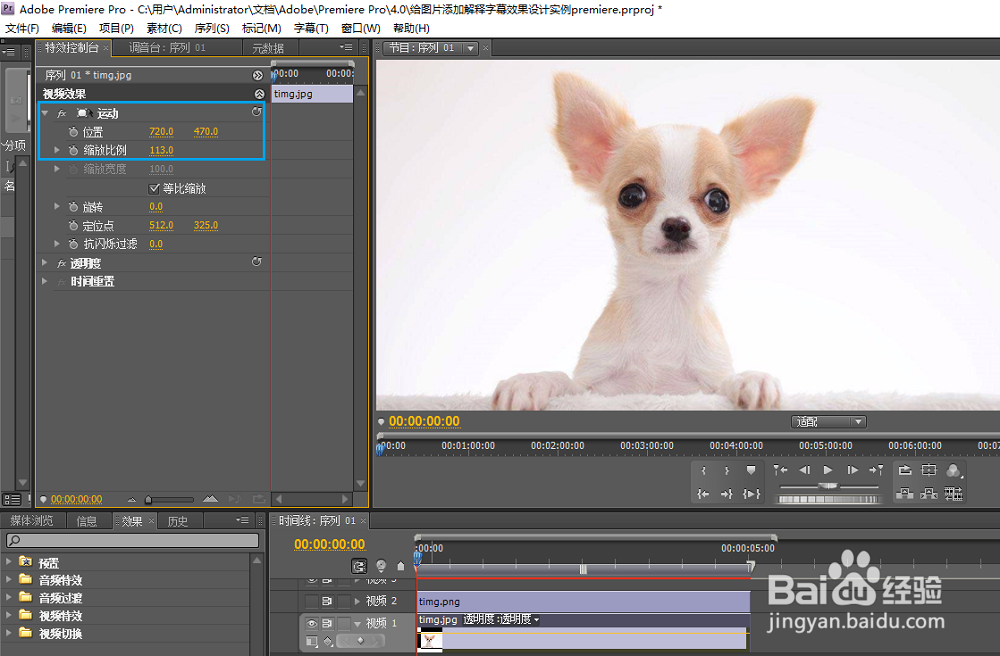Viewport: 1000px width, 656px height.
Task: Go to next edit point
Action: 876,470
